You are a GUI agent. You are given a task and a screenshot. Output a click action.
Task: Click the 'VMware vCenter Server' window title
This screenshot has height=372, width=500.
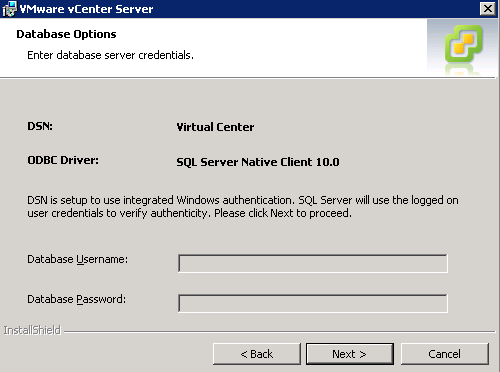(x=86, y=9)
